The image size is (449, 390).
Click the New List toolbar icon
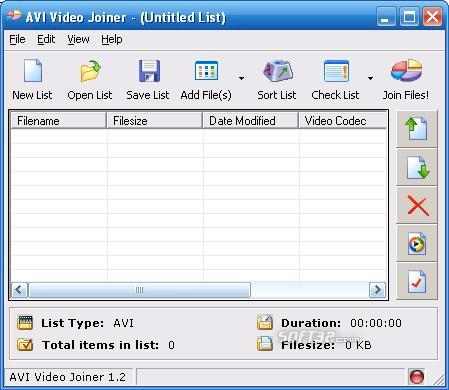coord(33,71)
